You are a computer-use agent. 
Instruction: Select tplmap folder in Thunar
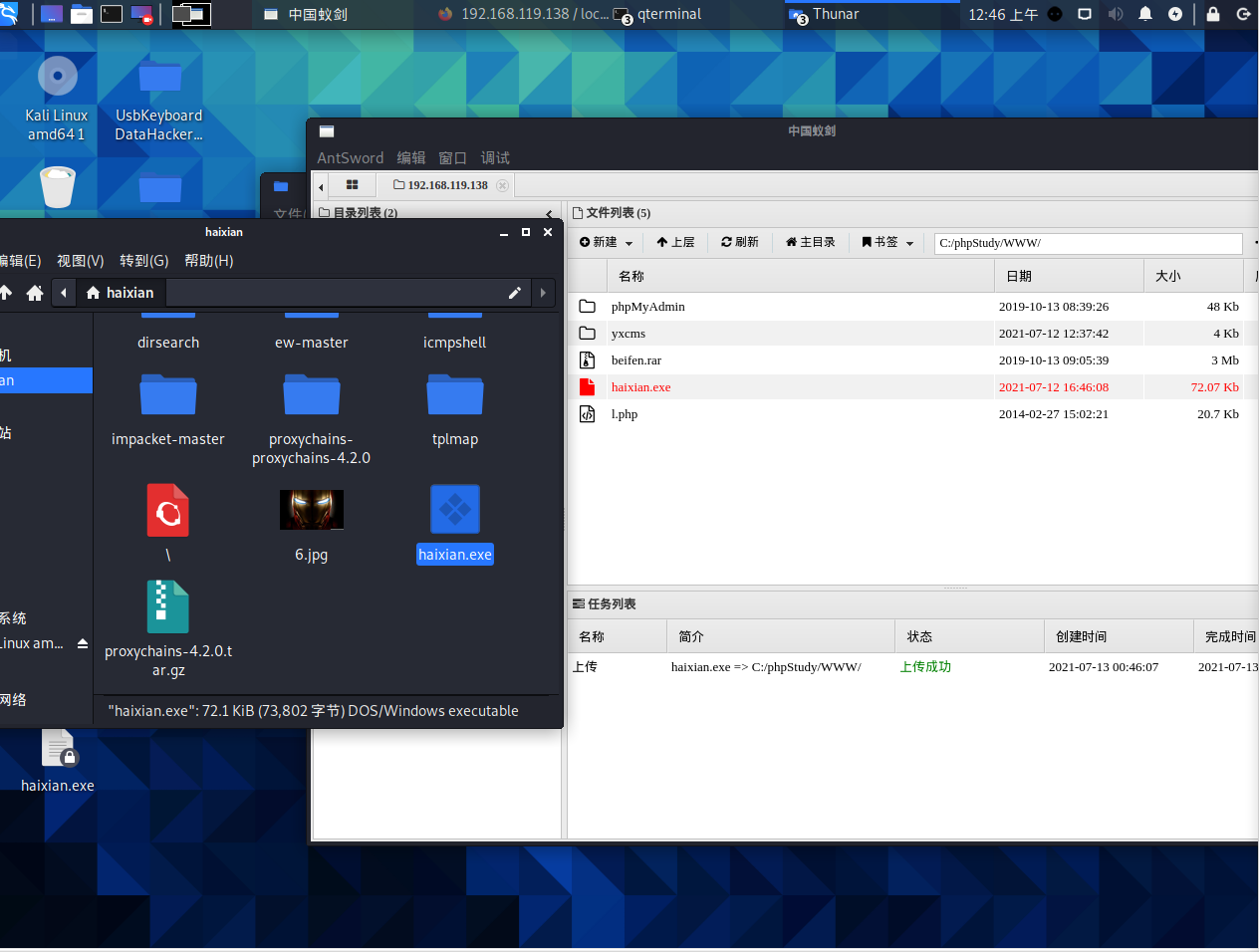coord(455,410)
